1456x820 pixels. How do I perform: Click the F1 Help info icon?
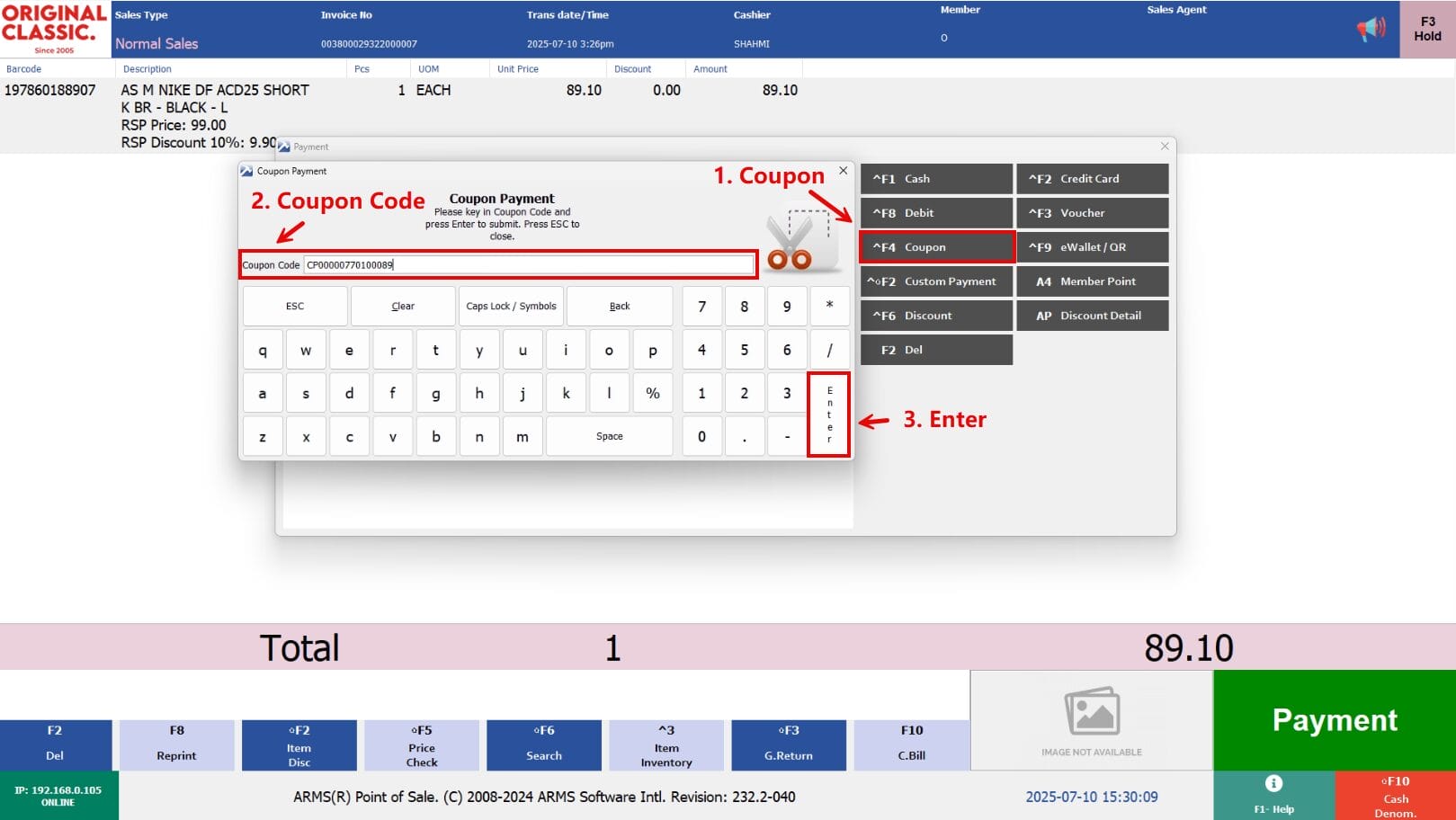1273,783
